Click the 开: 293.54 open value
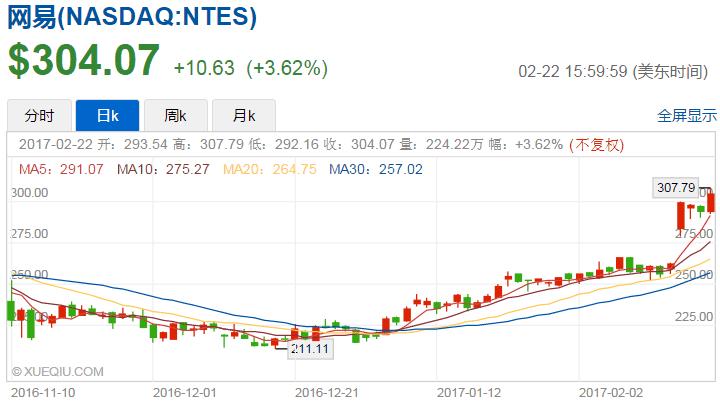 (x=132, y=145)
